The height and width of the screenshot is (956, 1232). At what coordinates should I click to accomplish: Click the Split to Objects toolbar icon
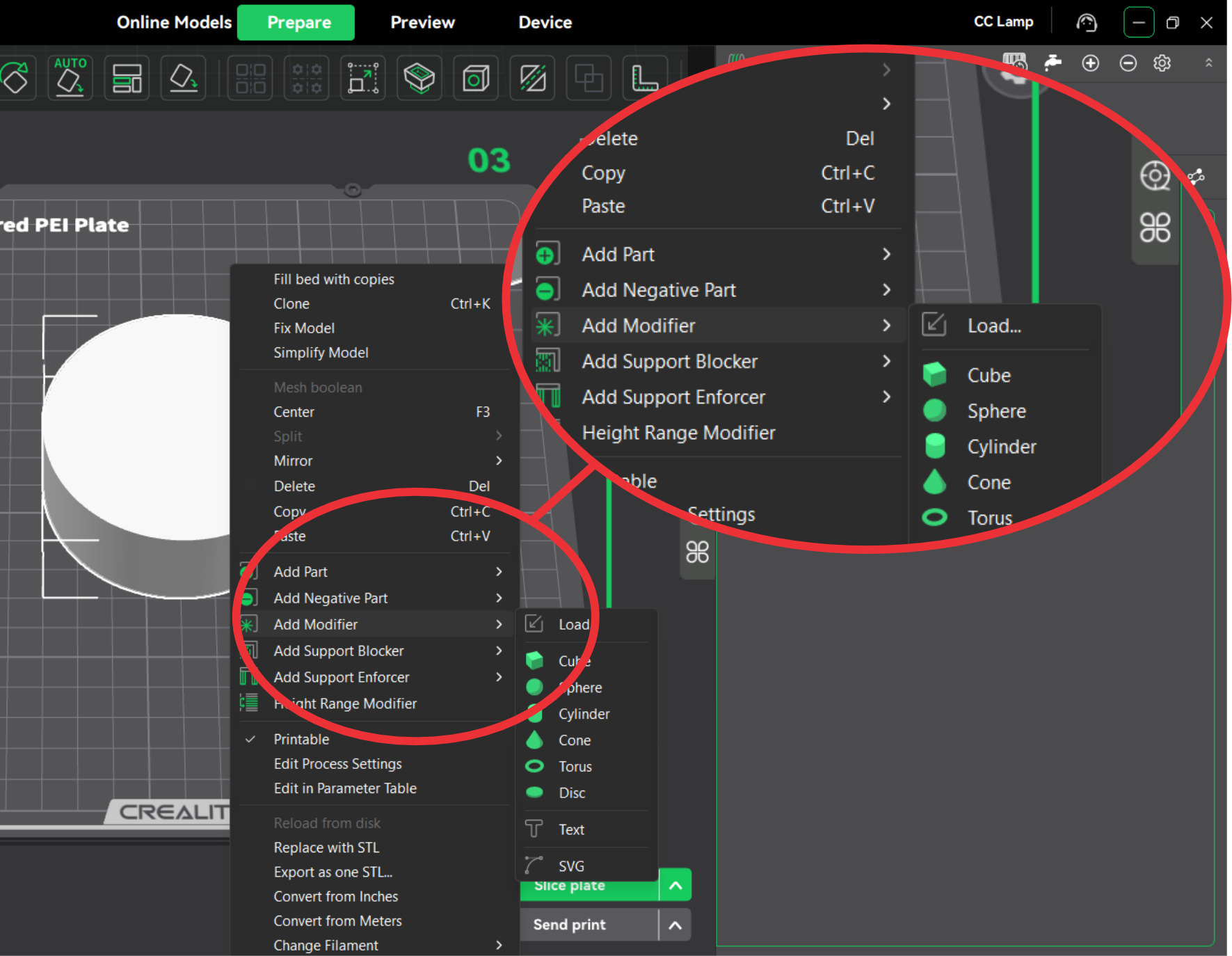[250, 77]
